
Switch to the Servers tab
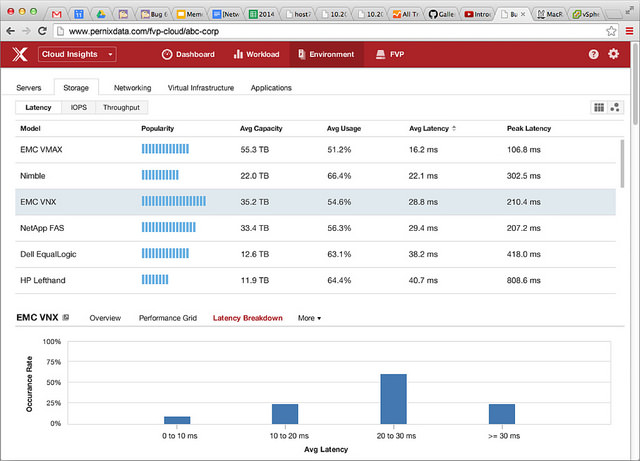click(29, 88)
